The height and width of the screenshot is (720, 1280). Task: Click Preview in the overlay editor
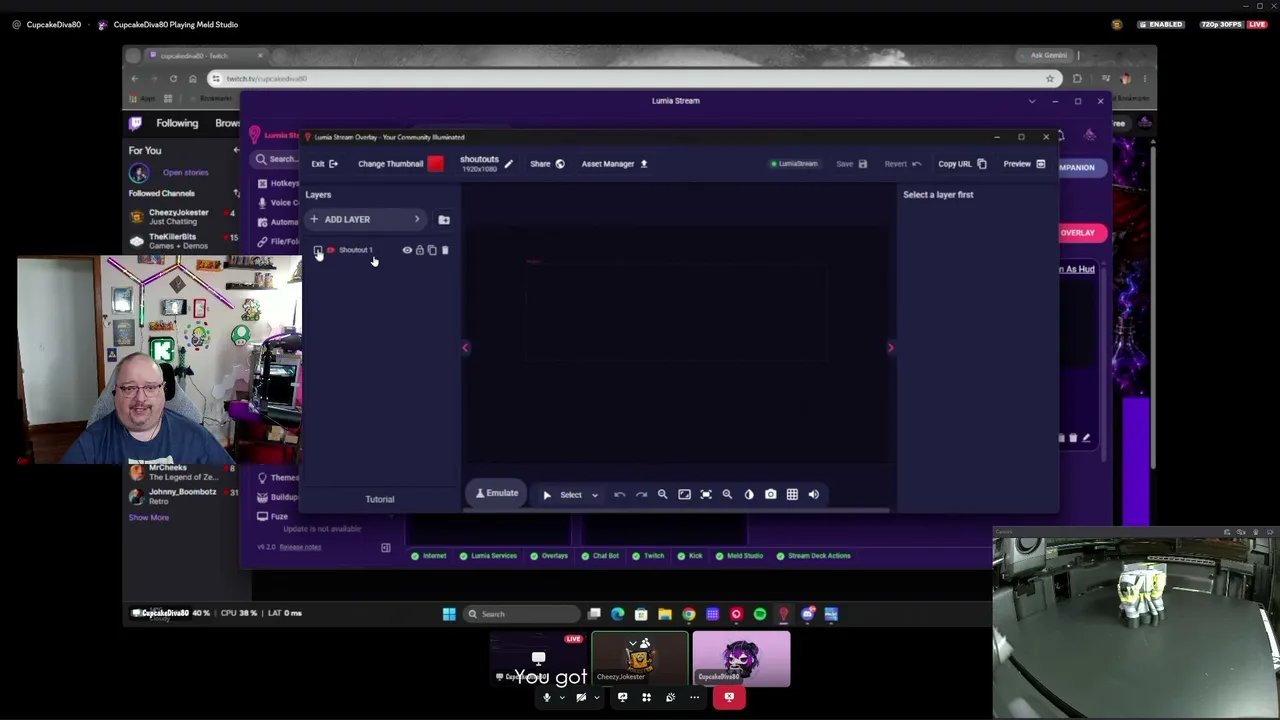click(x=1024, y=164)
